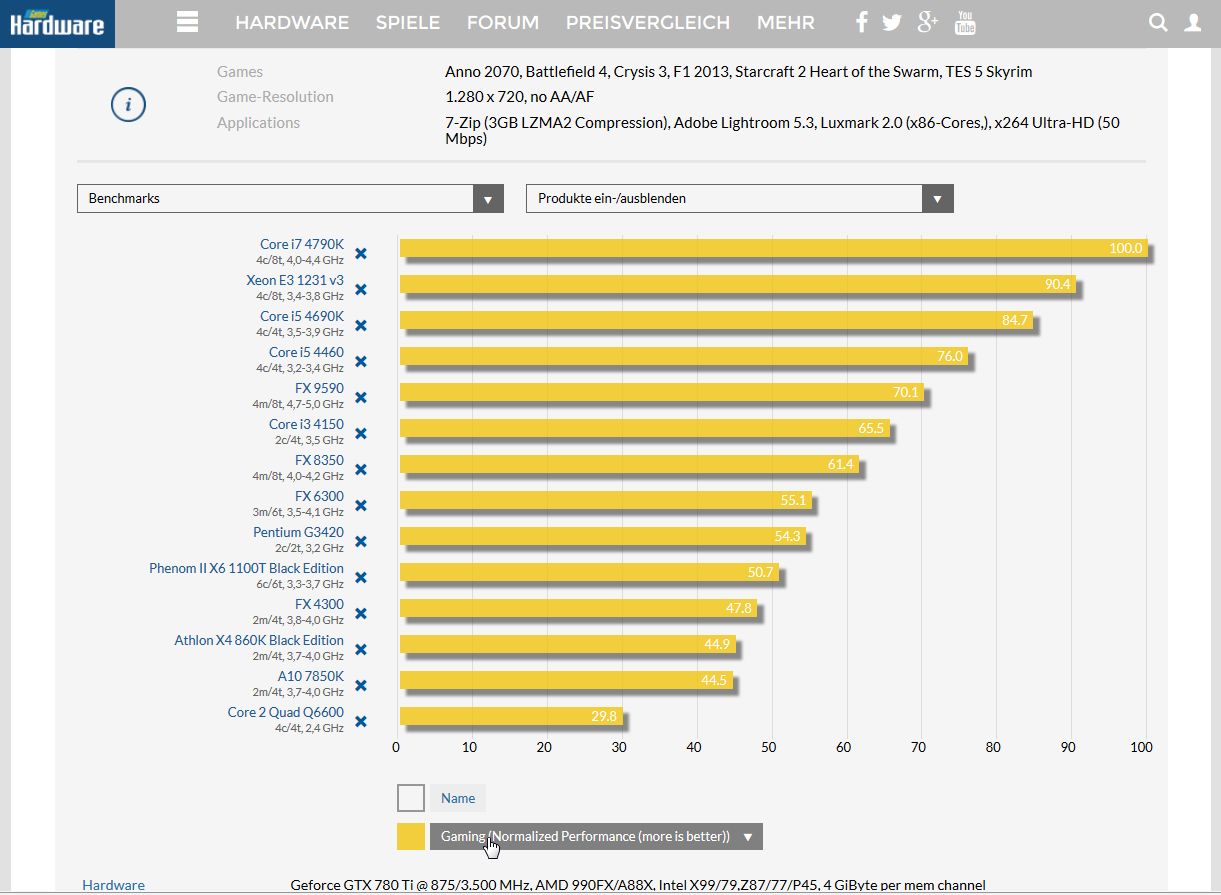Remove Core i3 4150 from chart
Screen dimensions: 1221x895
361,433
